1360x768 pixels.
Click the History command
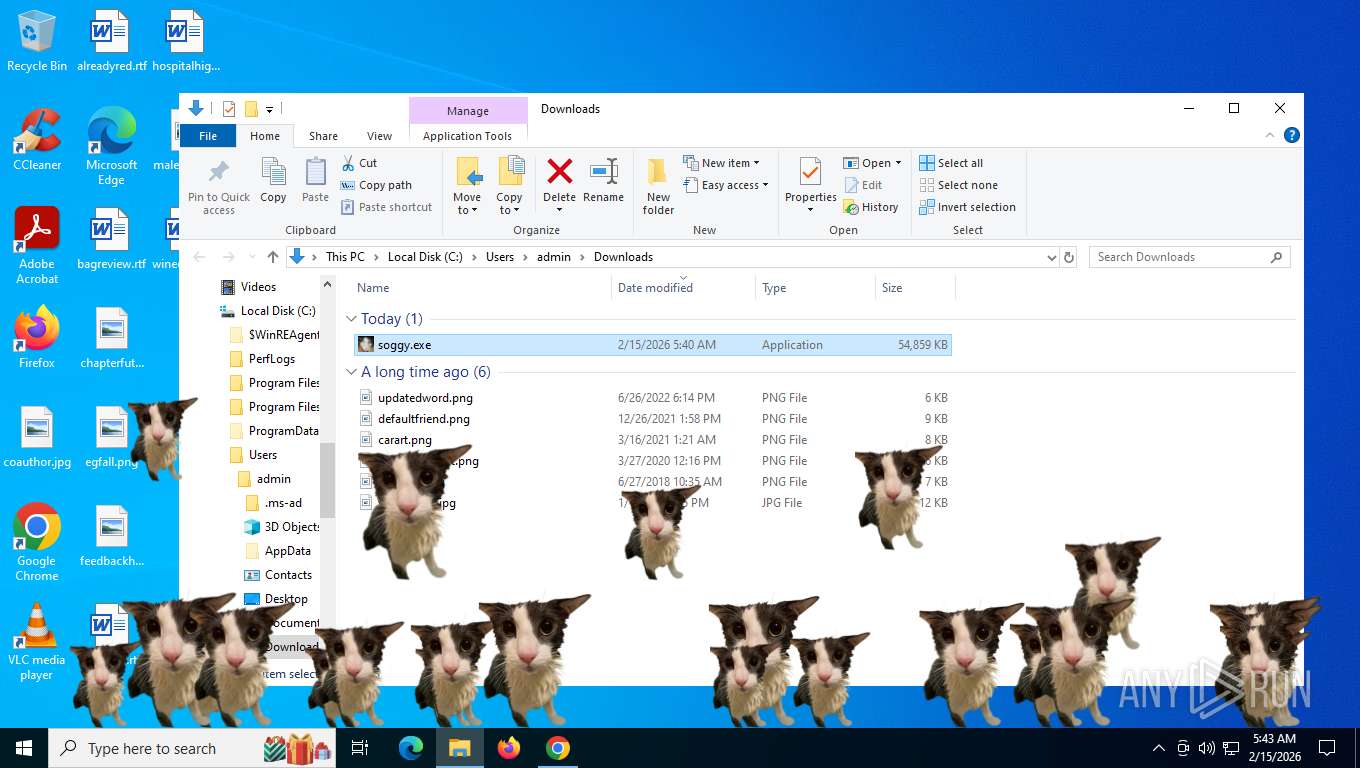click(x=871, y=207)
